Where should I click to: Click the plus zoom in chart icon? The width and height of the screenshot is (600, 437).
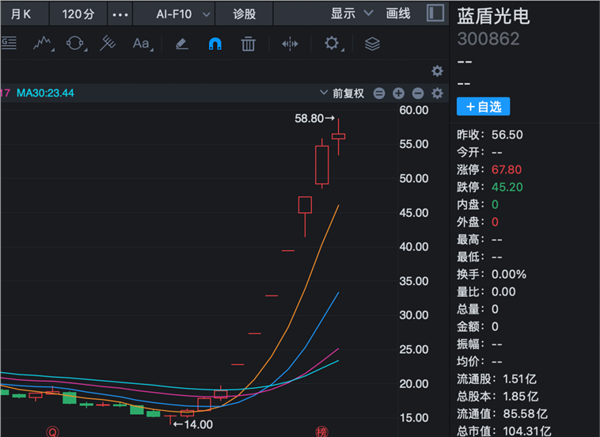tap(398, 93)
